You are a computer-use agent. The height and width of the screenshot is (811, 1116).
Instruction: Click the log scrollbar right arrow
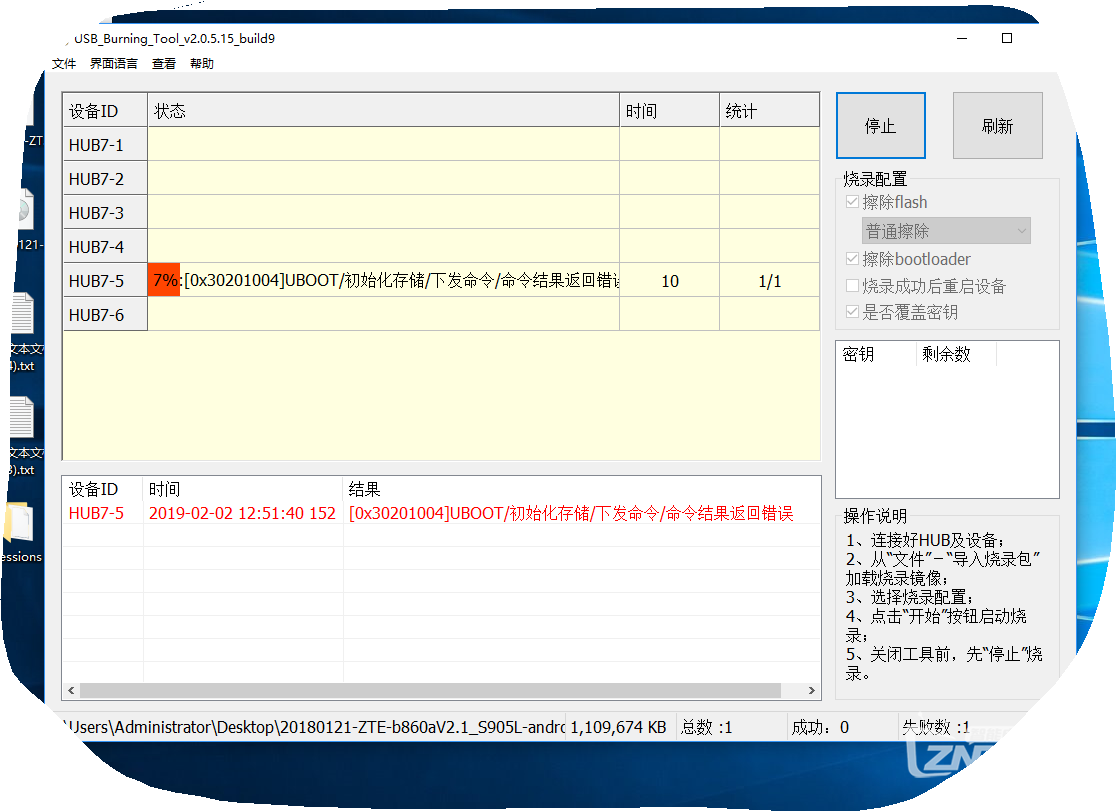(x=811, y=691)
